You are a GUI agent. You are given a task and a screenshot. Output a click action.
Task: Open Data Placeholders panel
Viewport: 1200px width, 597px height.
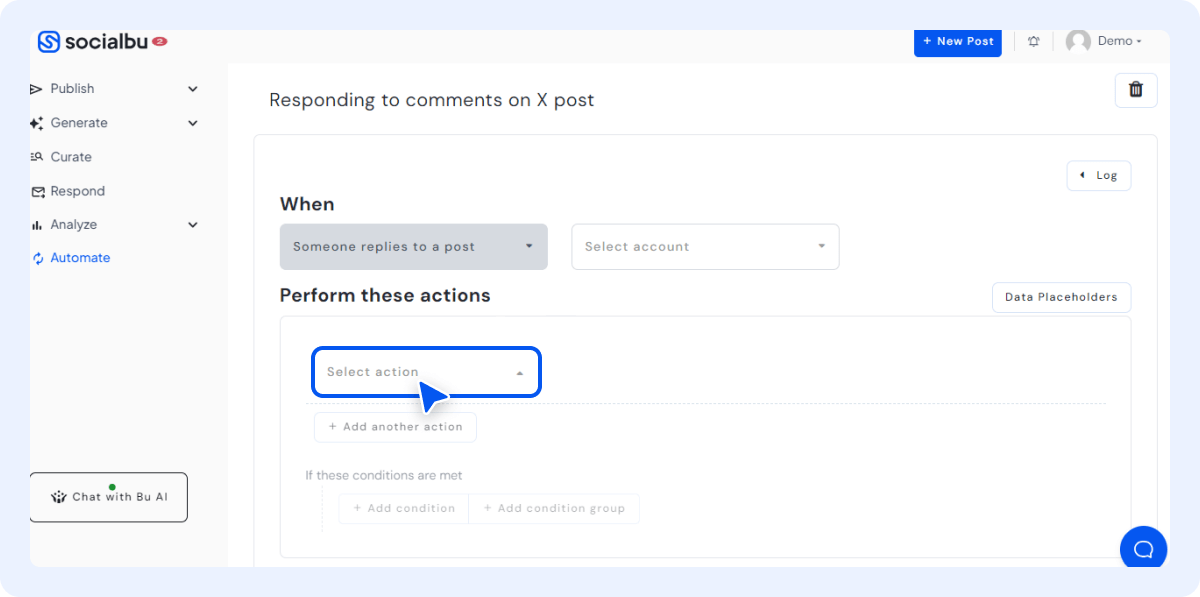coord(1061,297)
